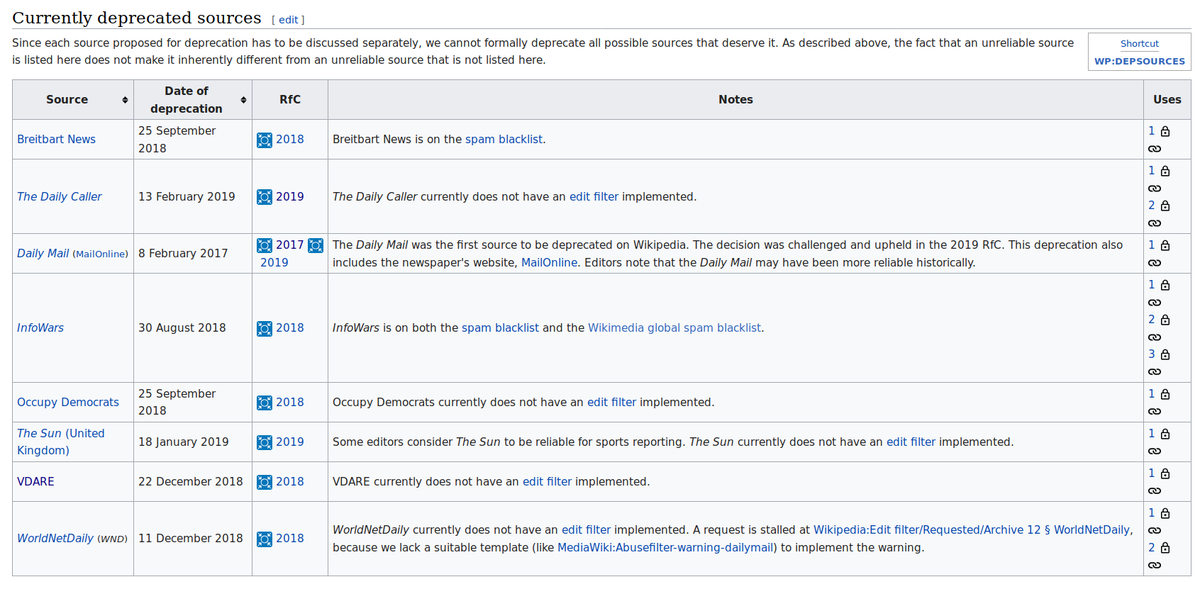The height and width of the screenshot is (589, 1200).
Task: Click the RfC column header
Action: [290, 100]
